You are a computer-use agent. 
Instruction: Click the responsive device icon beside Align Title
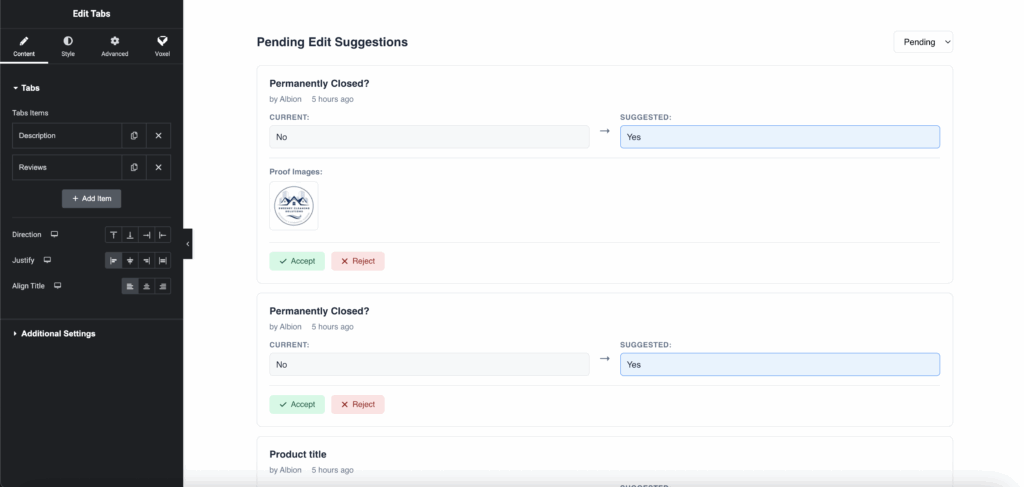tap(58, 286)
